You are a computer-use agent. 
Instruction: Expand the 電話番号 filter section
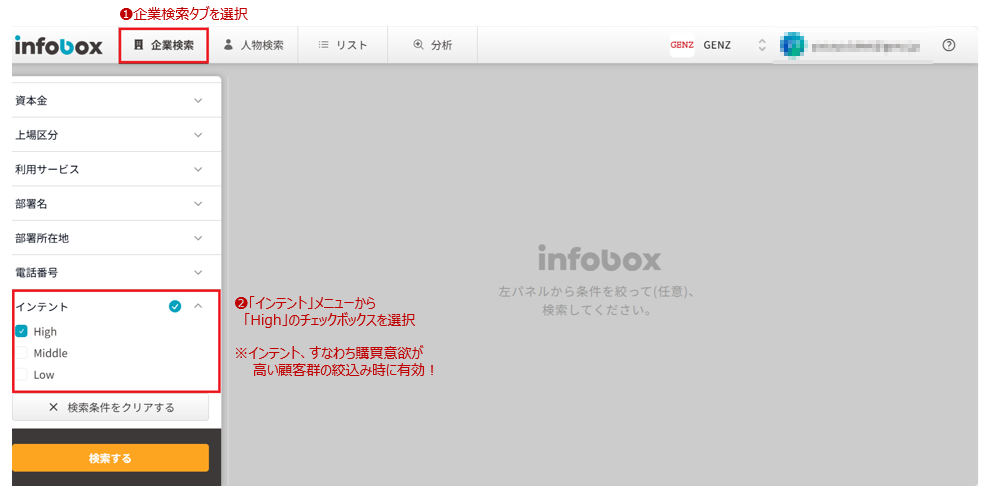coord(117,272)
